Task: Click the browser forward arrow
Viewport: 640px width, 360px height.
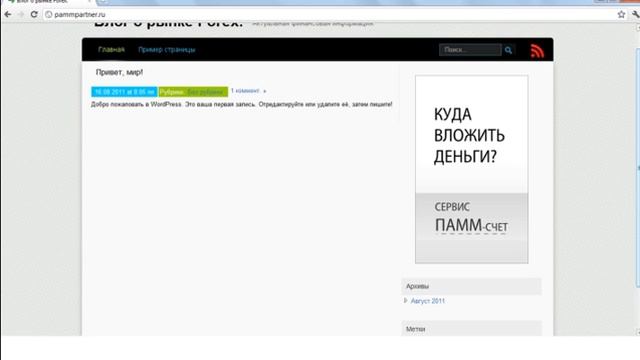Action: [x=21, y=14]
